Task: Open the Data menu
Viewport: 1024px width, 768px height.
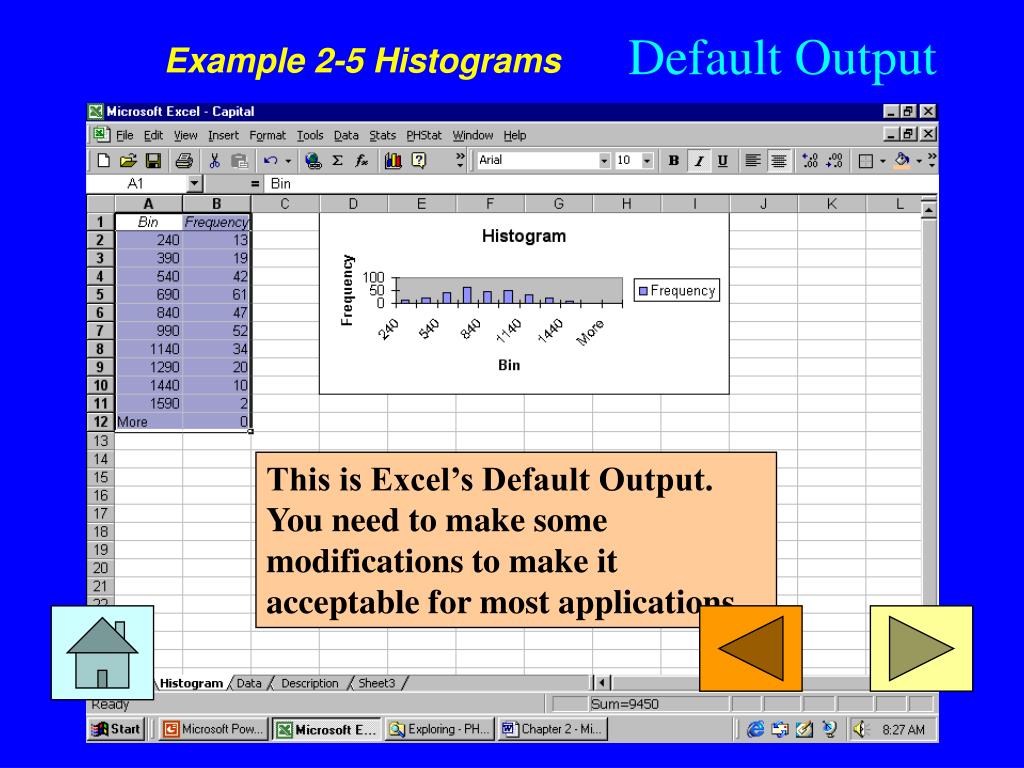Action: click(346, 135)
